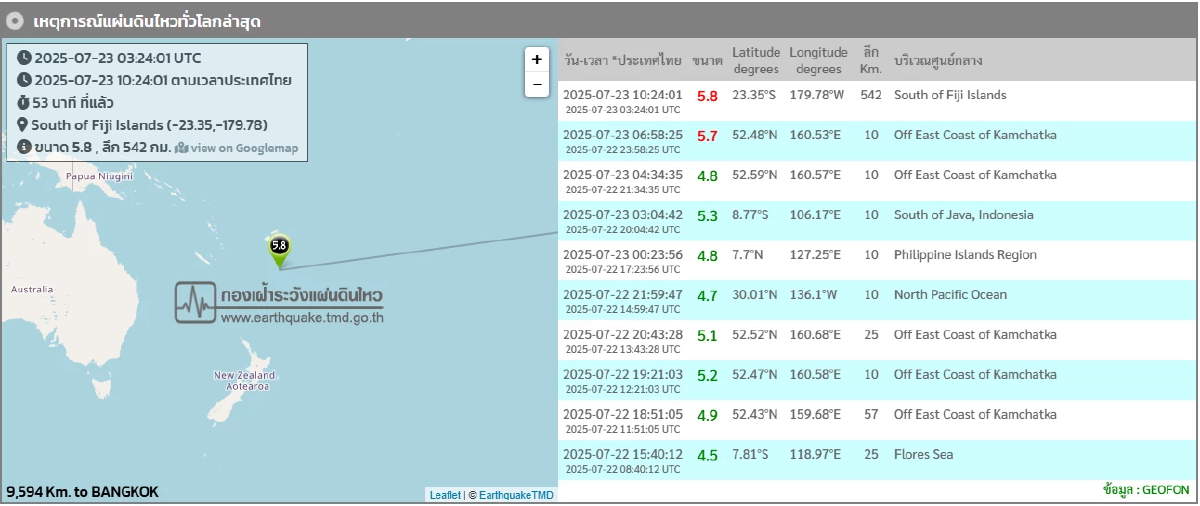Viewport: 1200px width, 506px height.
Task: Select the North Pacific Ocean row
Action: click(876, 301)
